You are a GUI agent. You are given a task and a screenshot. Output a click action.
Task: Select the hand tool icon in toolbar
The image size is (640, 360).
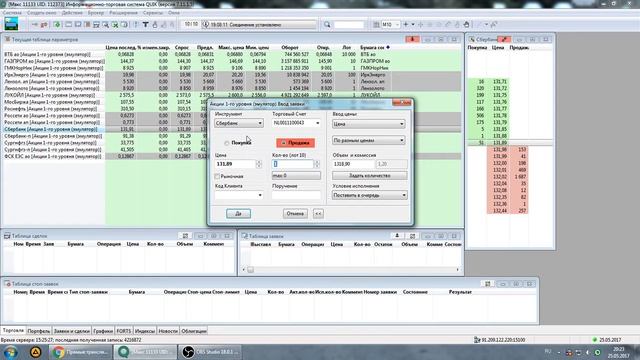click(466, 24)
